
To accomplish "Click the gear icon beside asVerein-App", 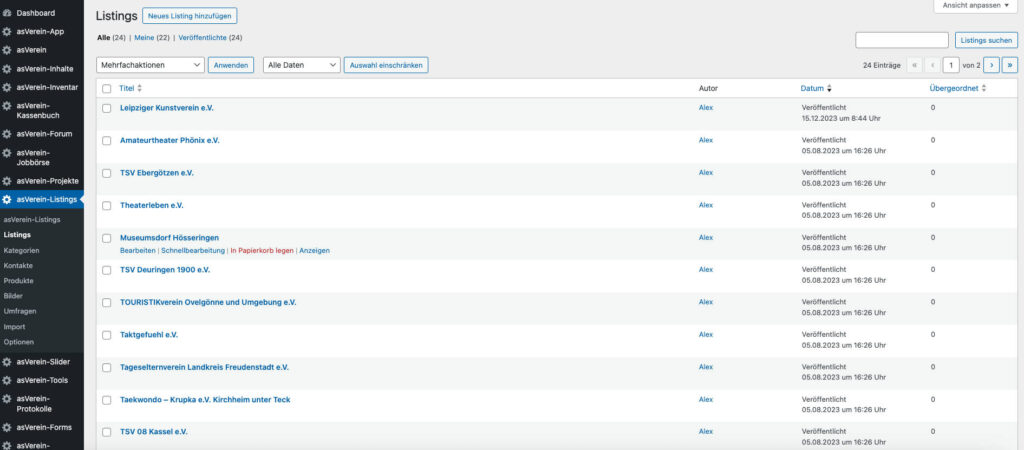I will pos(7,31).
